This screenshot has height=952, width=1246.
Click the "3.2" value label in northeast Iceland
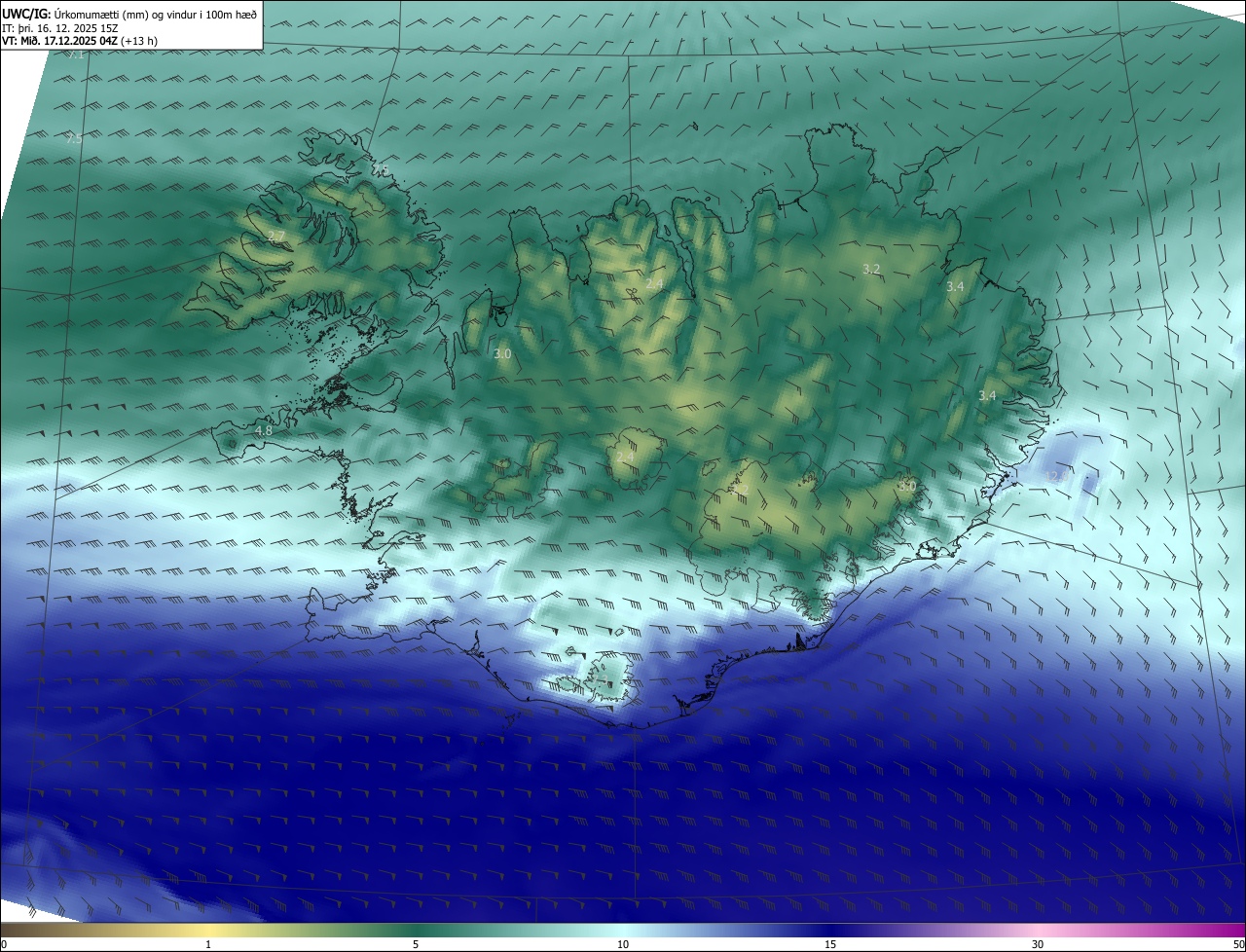point(871,269)
